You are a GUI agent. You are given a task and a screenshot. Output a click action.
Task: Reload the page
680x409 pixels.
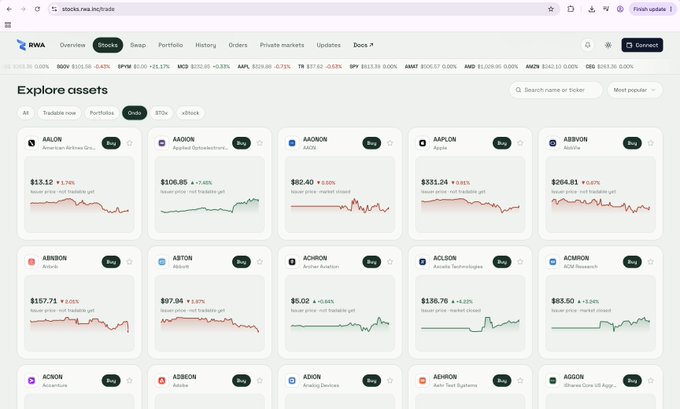tap(37, 9)
